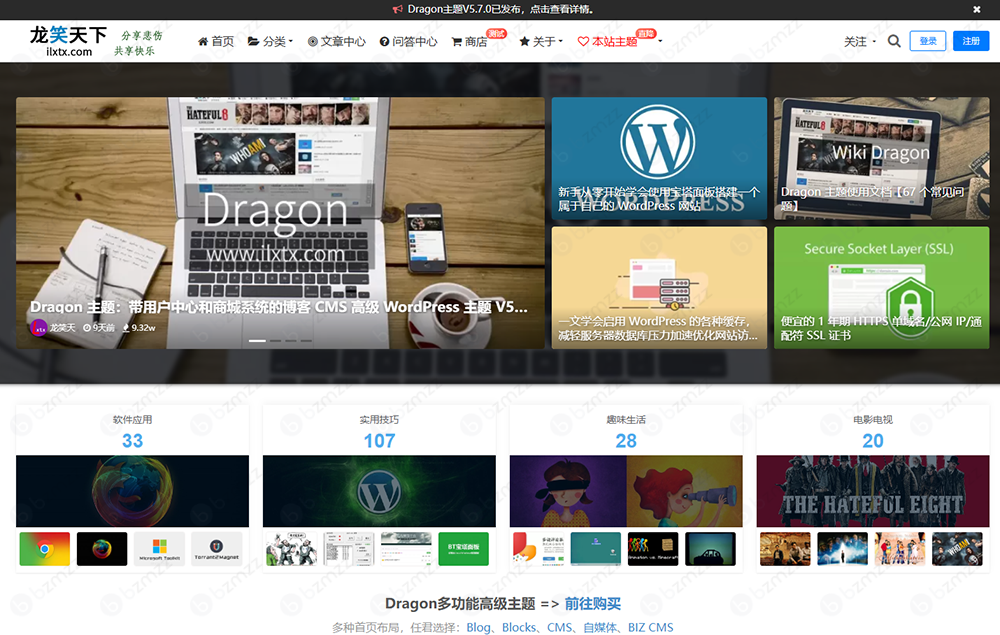1000x635 pixels.
Task: Open the 软件应用 category title
Action: tap(133, 420)
